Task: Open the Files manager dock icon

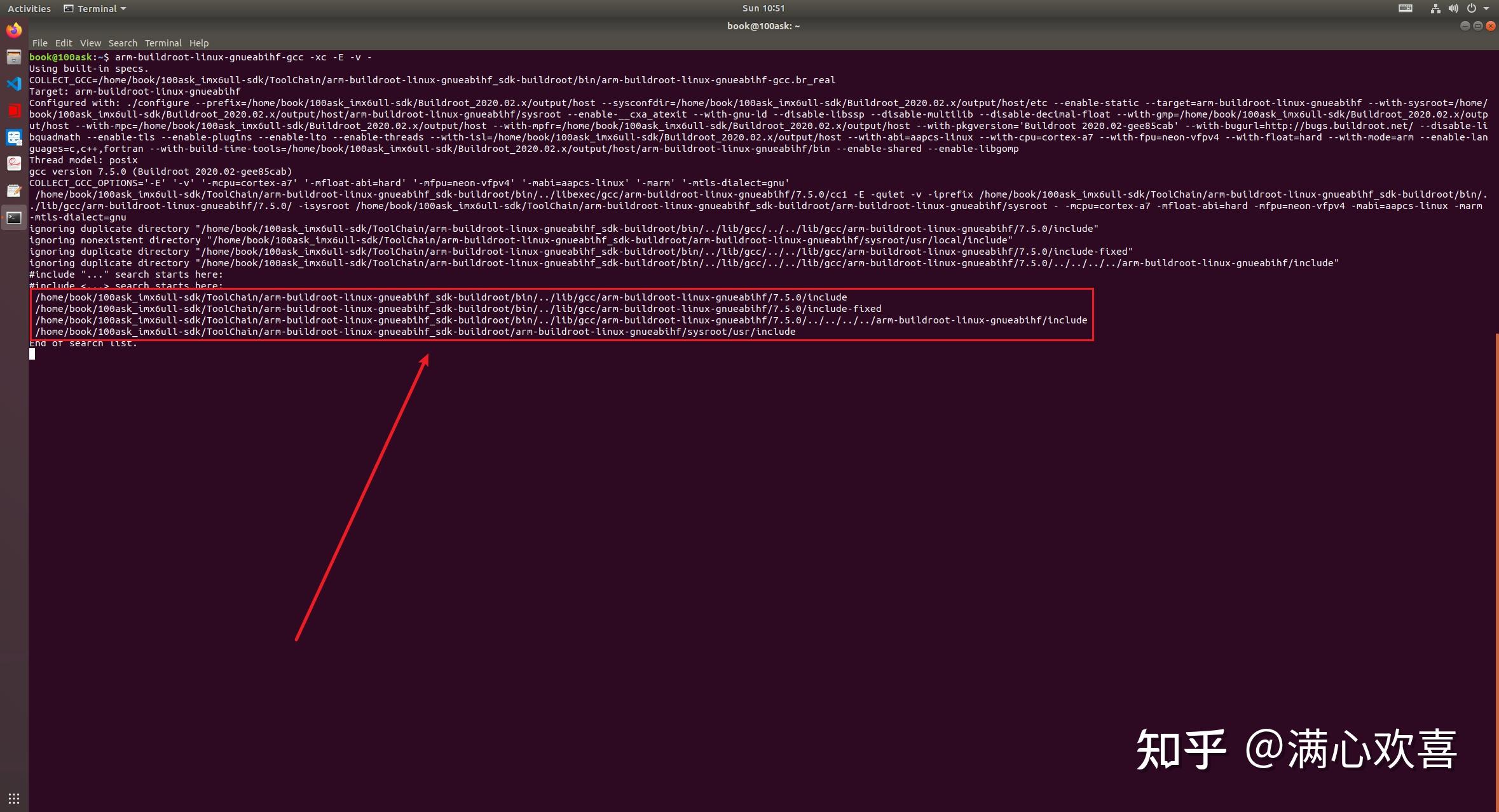Action: point(14,57)
